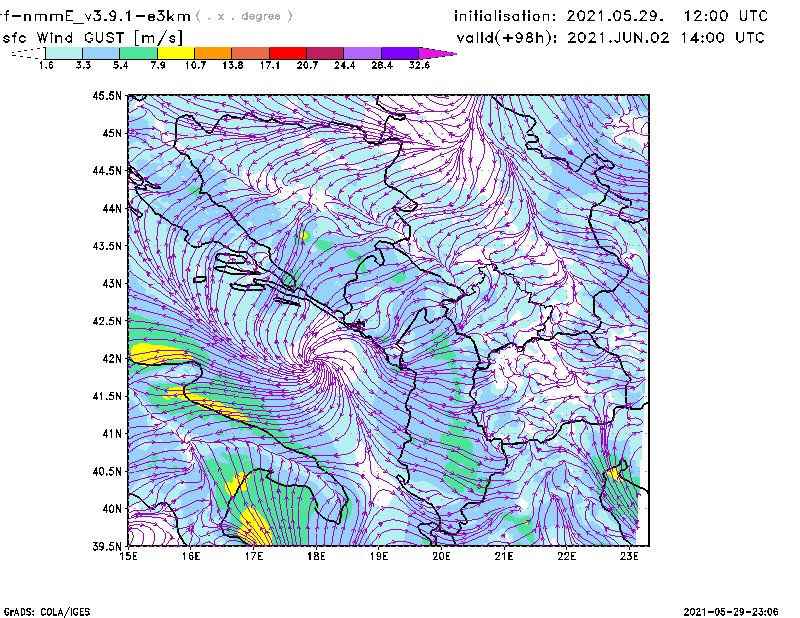Click the 24.4 legend value
The image size is (800, 618).
point(344,65)
